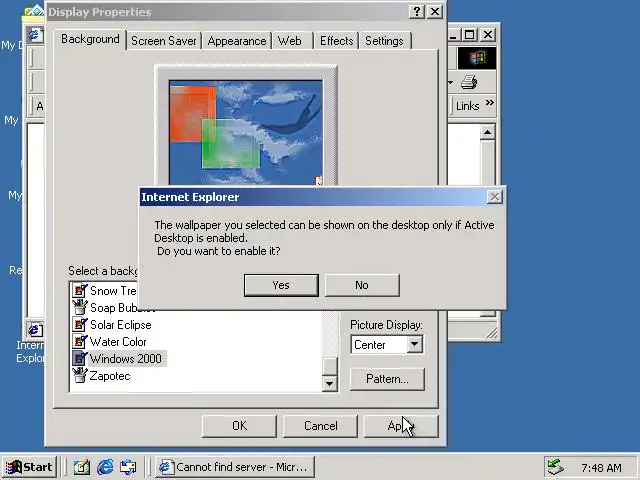Select the Water Color wallpaper icon
The image size is (640, 480).
tap(80, 342)
